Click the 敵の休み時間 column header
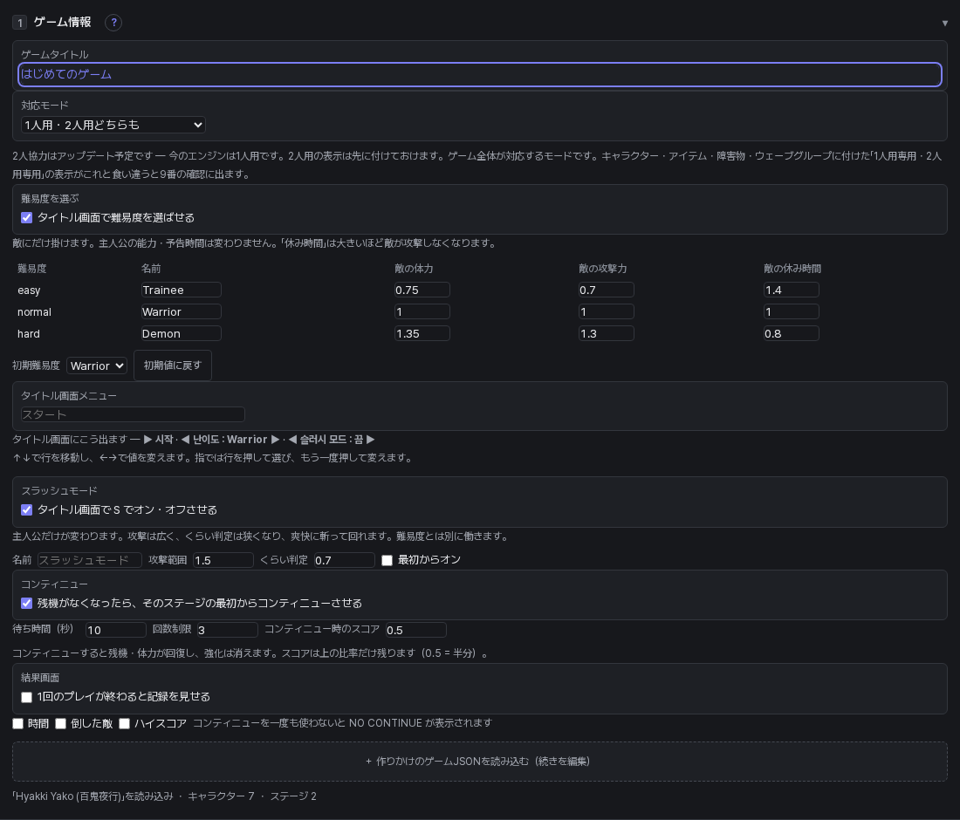This screenshot has height=820, width=960. click(792, 268)
